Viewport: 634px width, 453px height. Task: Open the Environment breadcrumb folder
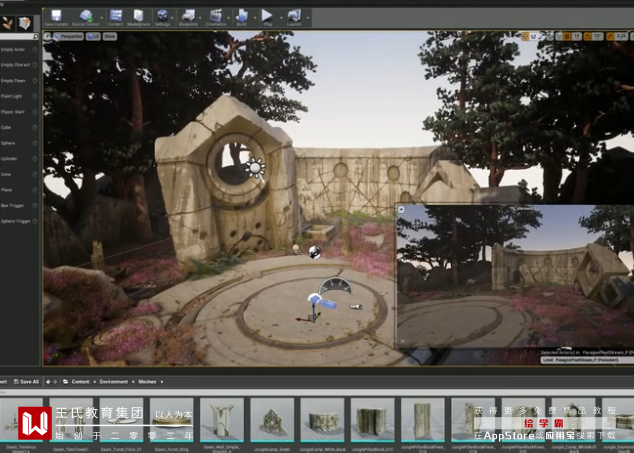[x=114, y=382]
